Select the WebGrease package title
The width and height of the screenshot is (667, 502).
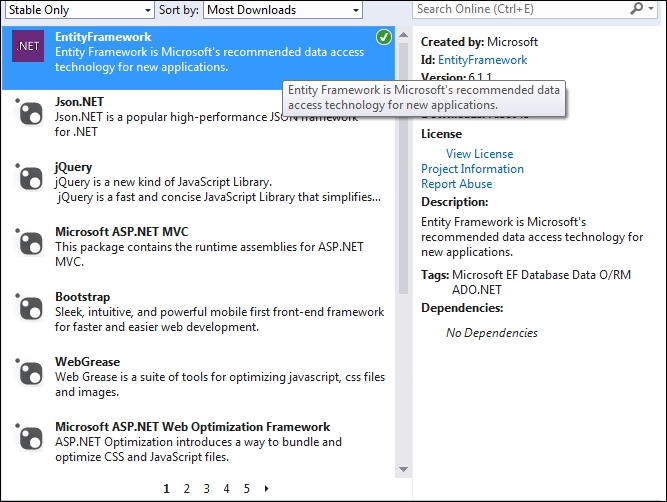tap(87, 362)
